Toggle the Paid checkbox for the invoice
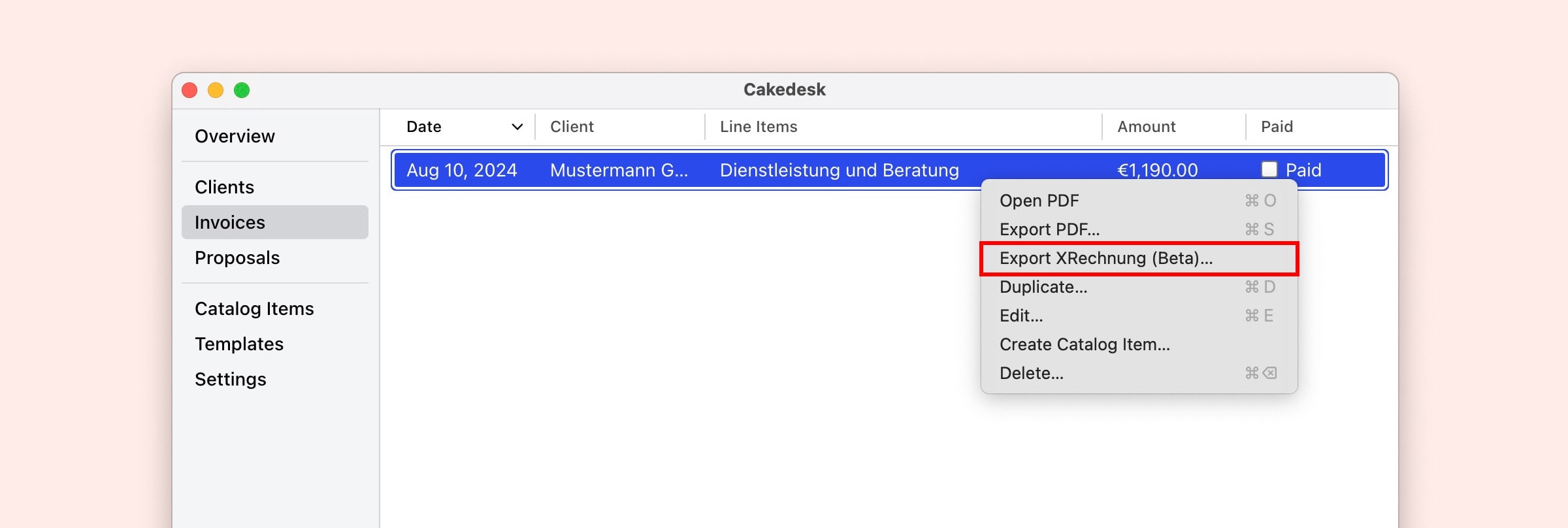The height and width of the screenshot is (528, 1568). pyautogui.click(x=1269, y=170)
